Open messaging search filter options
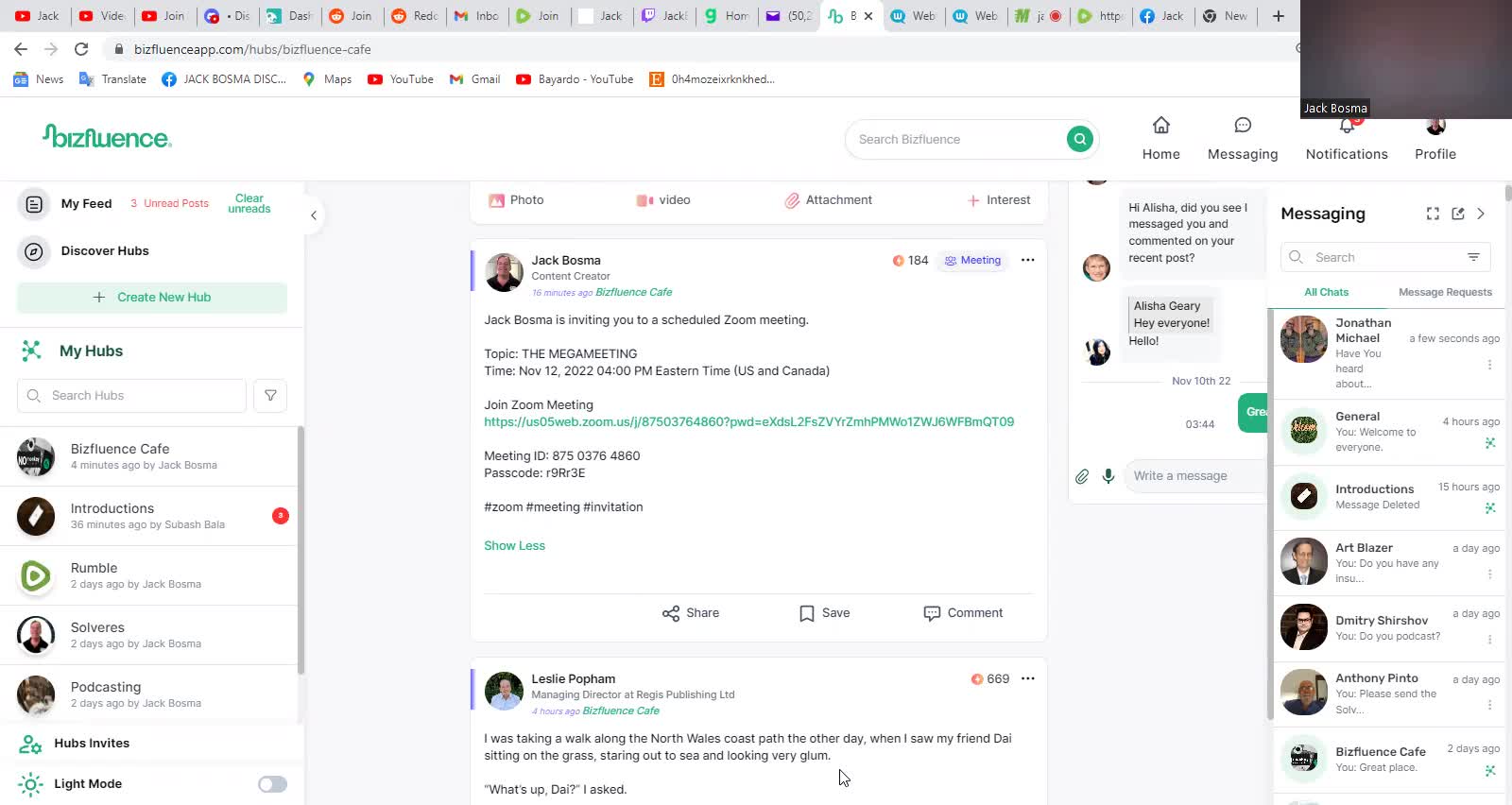Viewport: 1512px width, 805px height. click(x=1473, y=257)
